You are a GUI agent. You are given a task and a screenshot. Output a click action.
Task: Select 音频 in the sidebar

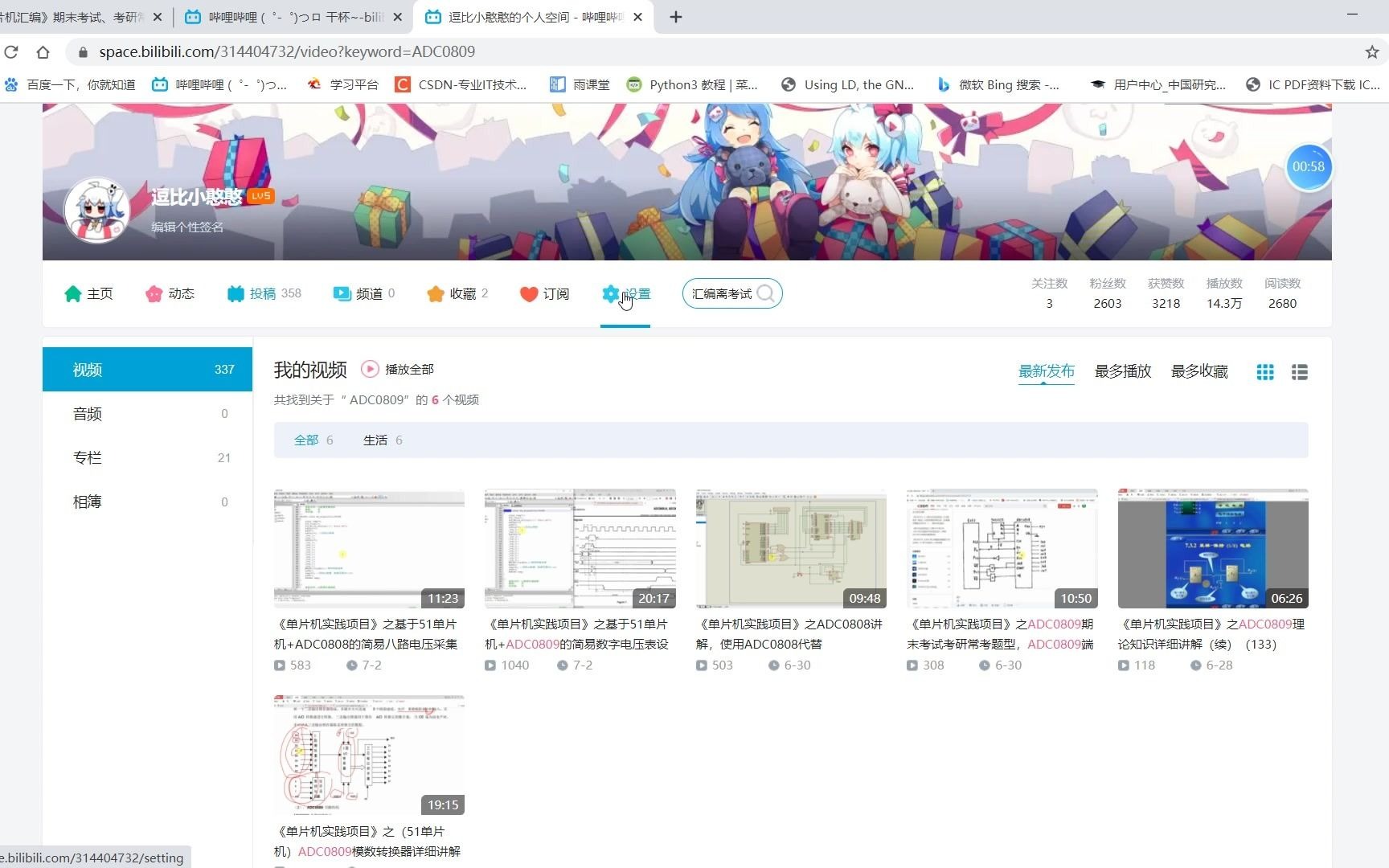click(x=147, y=414)
